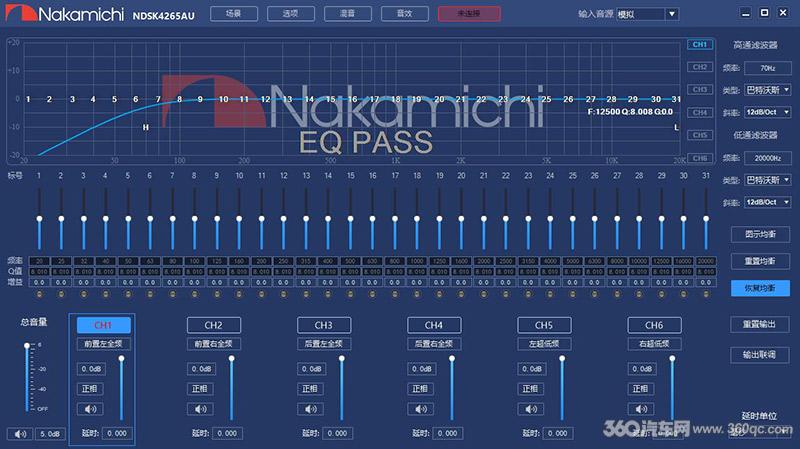This screenshot has height=449, width=800.
Task: Click the highlighted 恢复均衡 restore EQ button
Action: tap(760, 288)
